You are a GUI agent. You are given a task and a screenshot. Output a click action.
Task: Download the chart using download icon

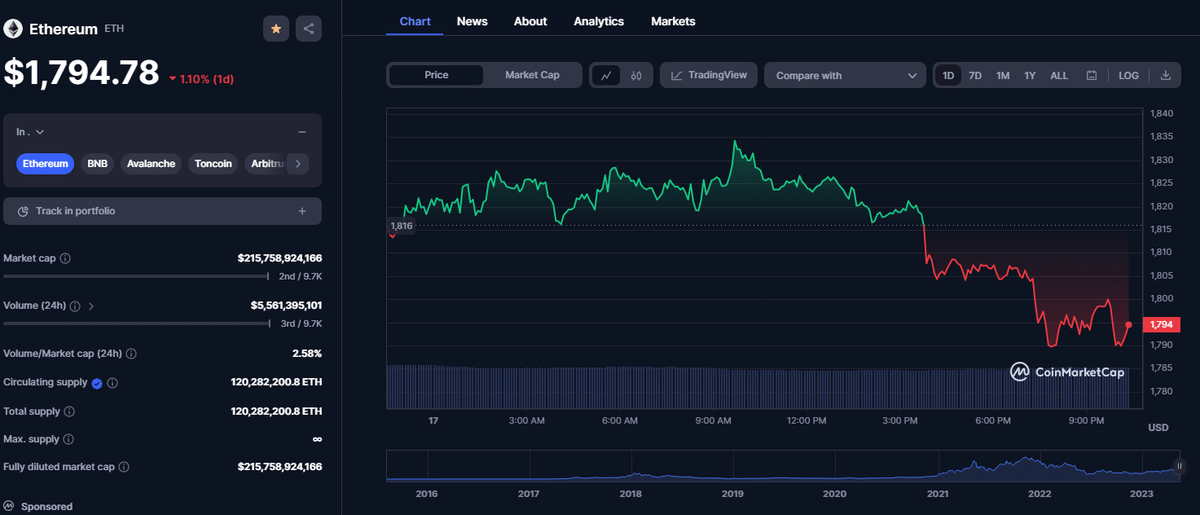[1166, 75]
